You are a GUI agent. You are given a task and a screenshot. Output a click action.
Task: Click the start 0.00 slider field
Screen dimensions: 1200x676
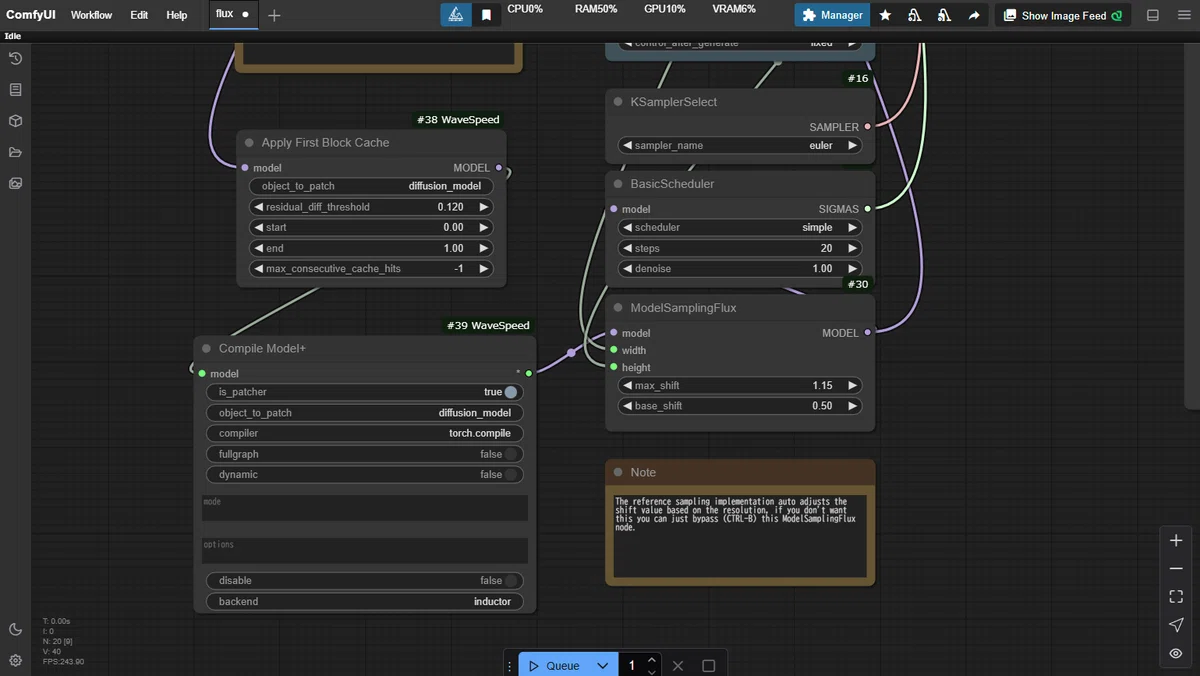click(371, 227)
